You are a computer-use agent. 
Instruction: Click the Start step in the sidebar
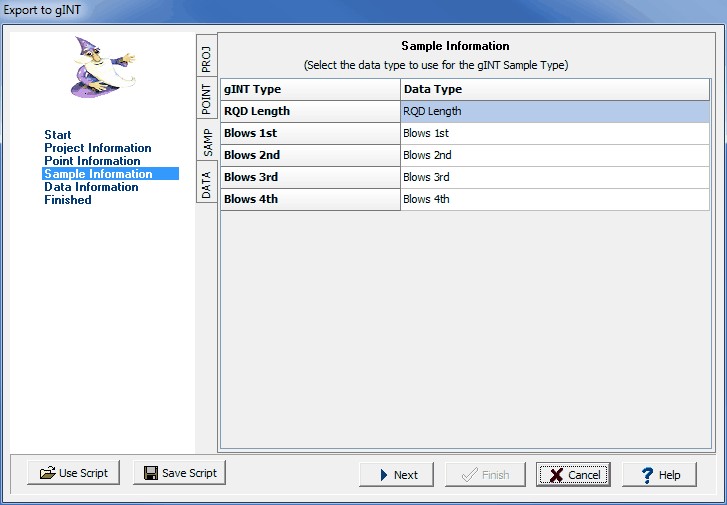(58, 135)
